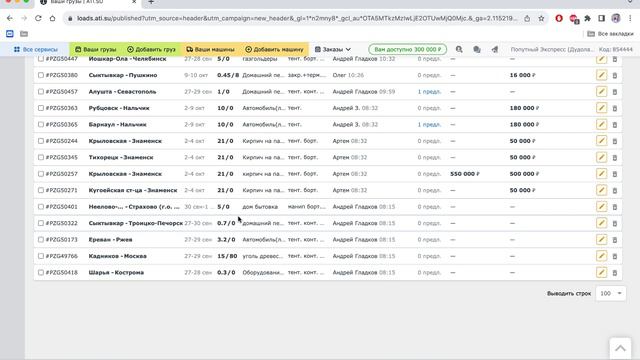
Task: Select checkbox for cargo #PZG50380
Action: 41,75
